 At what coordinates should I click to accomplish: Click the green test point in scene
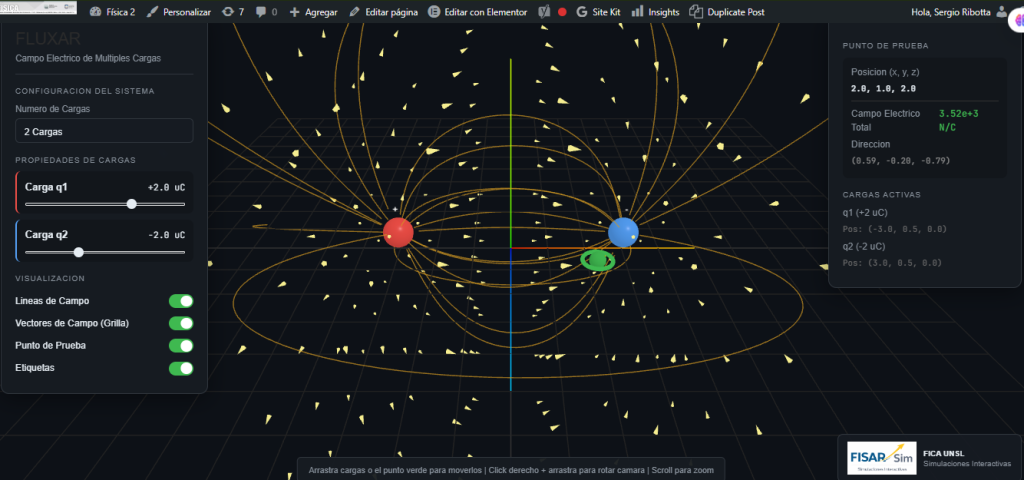click(598, 260)
